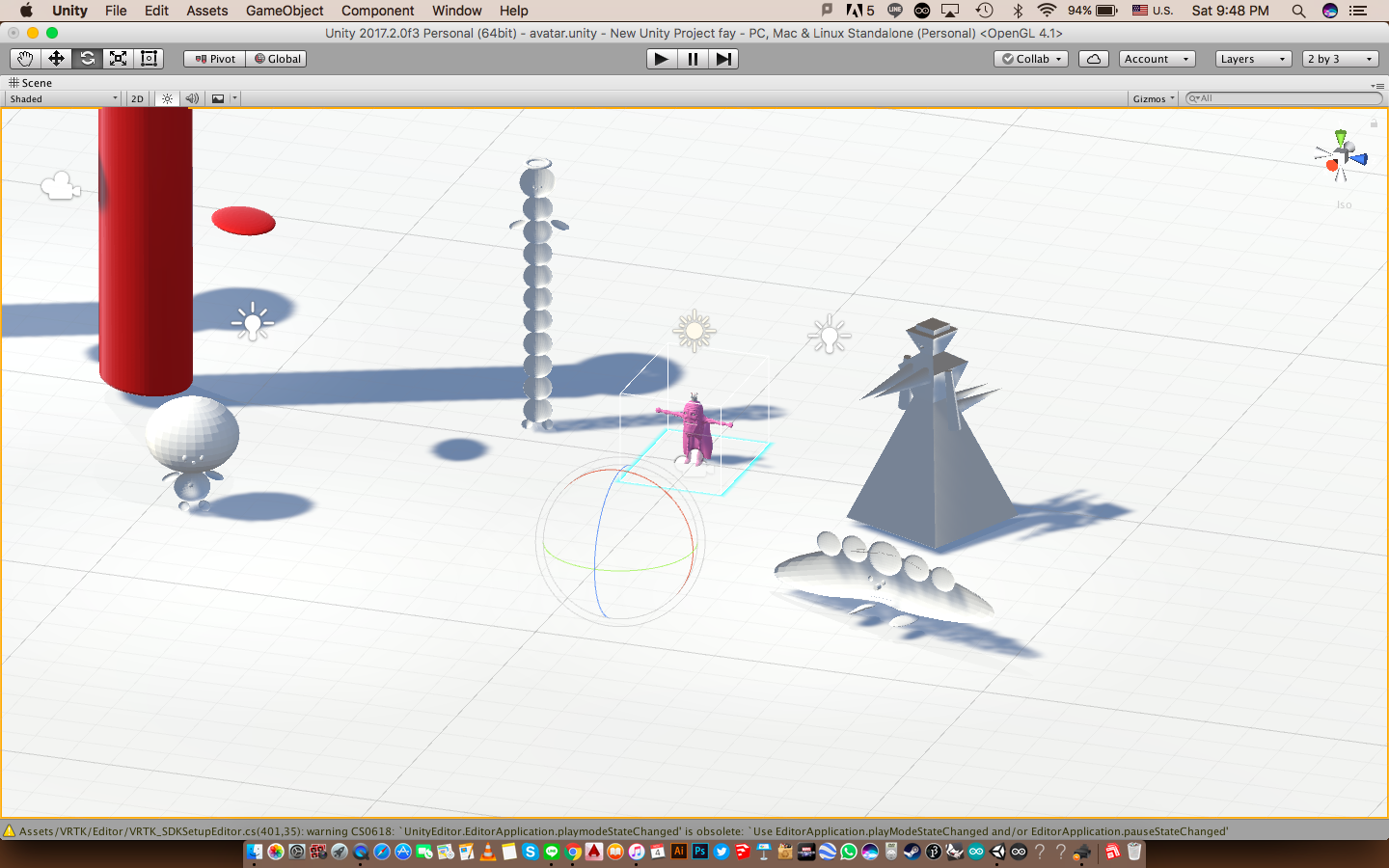Screen dimensions: 1389x868
Task: Click the Cloud services button
Action: tap(1093, 59)
